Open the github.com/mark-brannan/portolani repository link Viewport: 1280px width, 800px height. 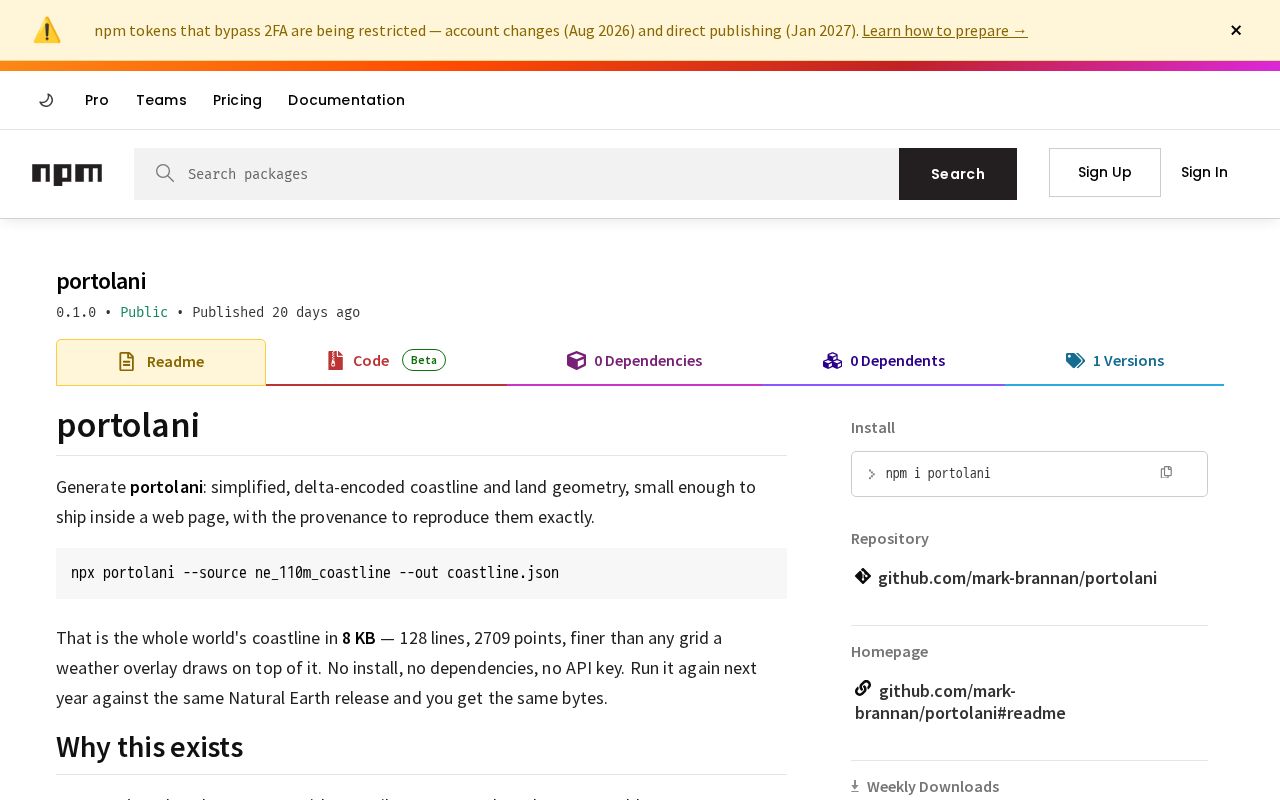pos(1017,577)
